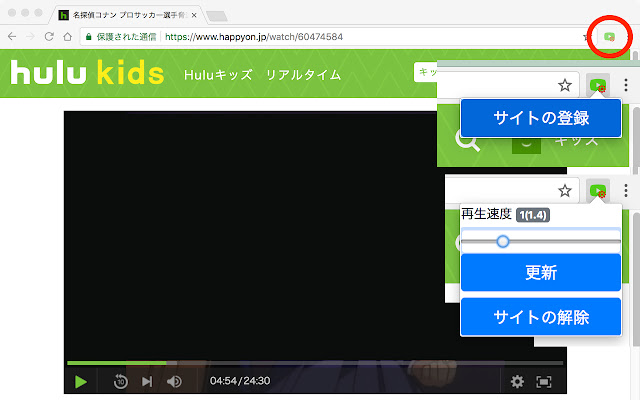Play the video with the green play button
The width and height of the screenshot is (640, 400).
pos(81,382)
